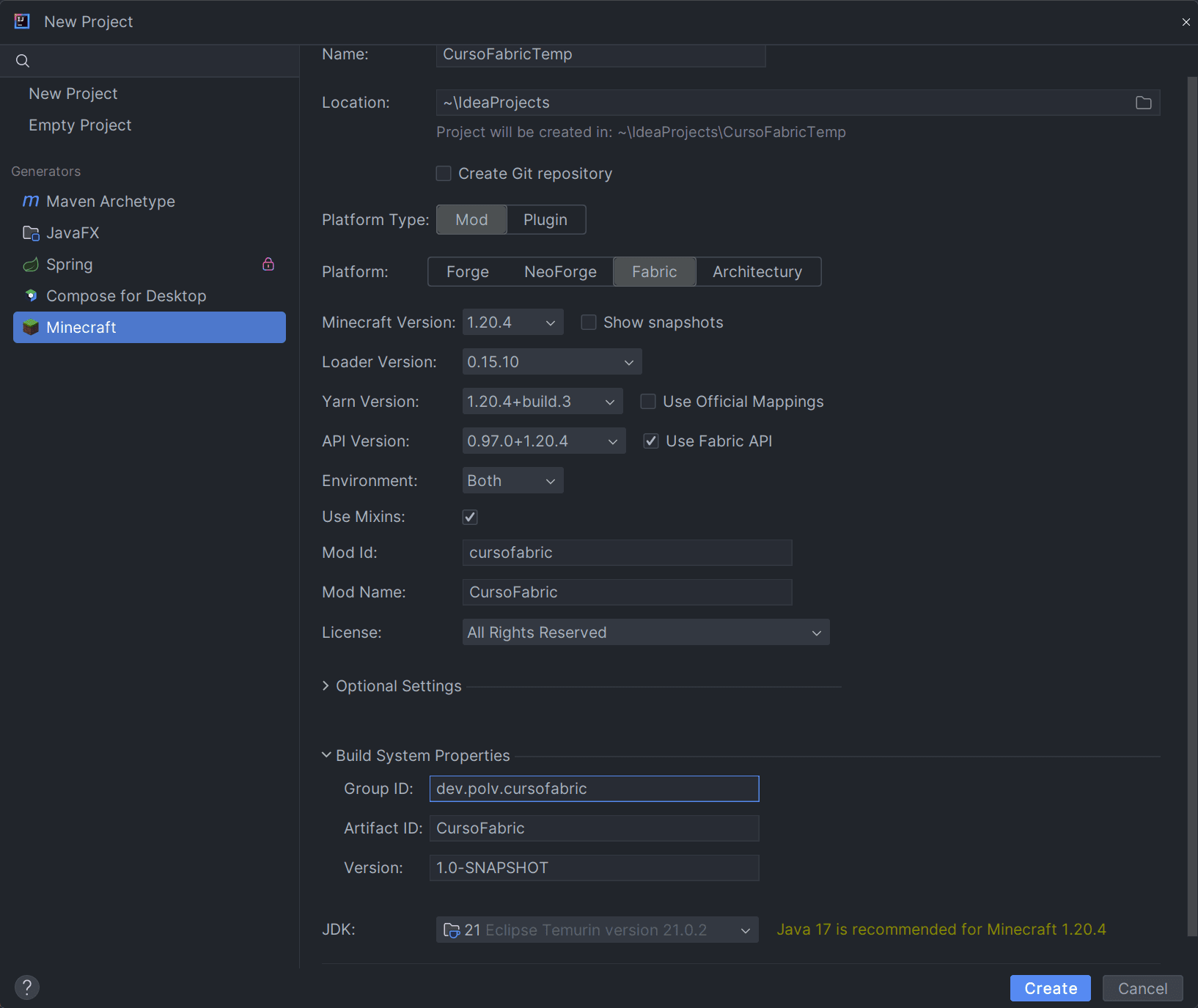Click 'Project will be created in' hint
The height and width of the screenshot is (1008, 1198).
(641, 132)
